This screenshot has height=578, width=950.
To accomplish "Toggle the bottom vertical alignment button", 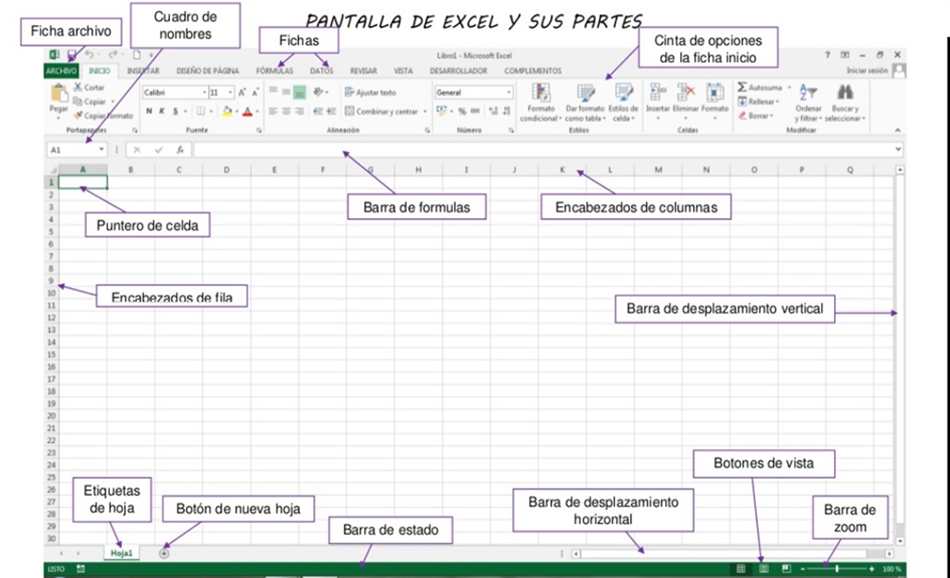I will pos(299,92).
